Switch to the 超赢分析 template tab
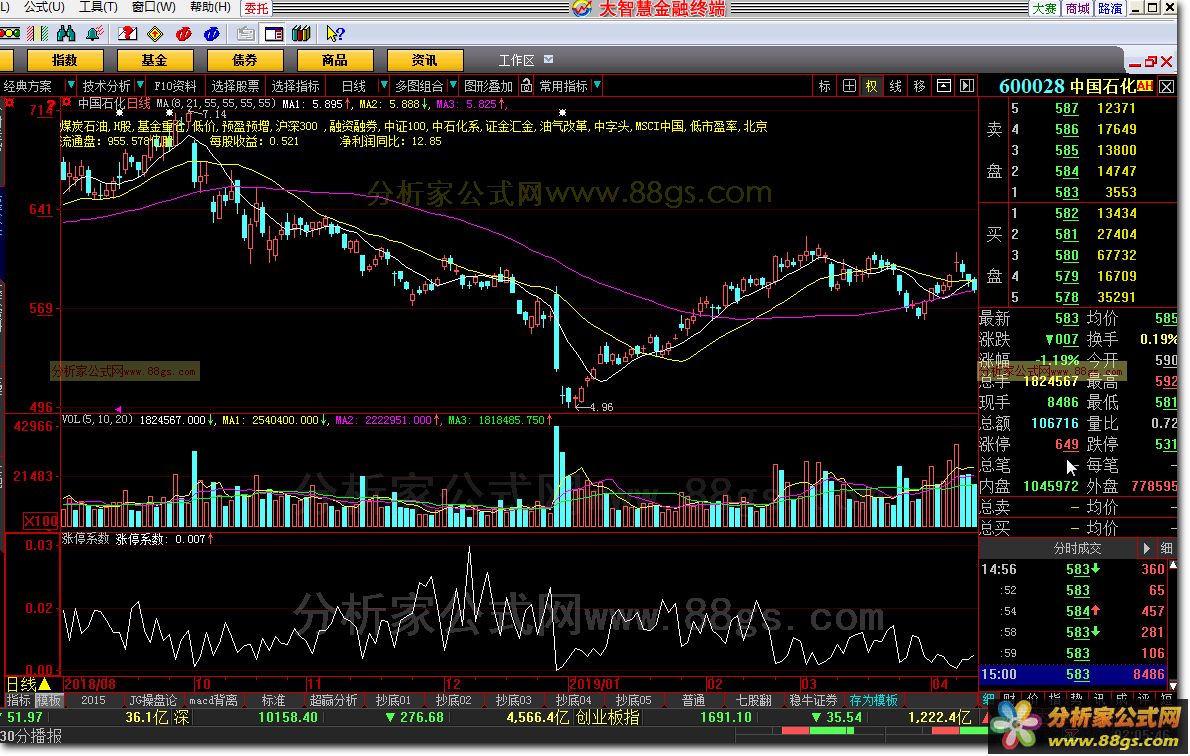1190x756 pixels. tap(333, 700)
